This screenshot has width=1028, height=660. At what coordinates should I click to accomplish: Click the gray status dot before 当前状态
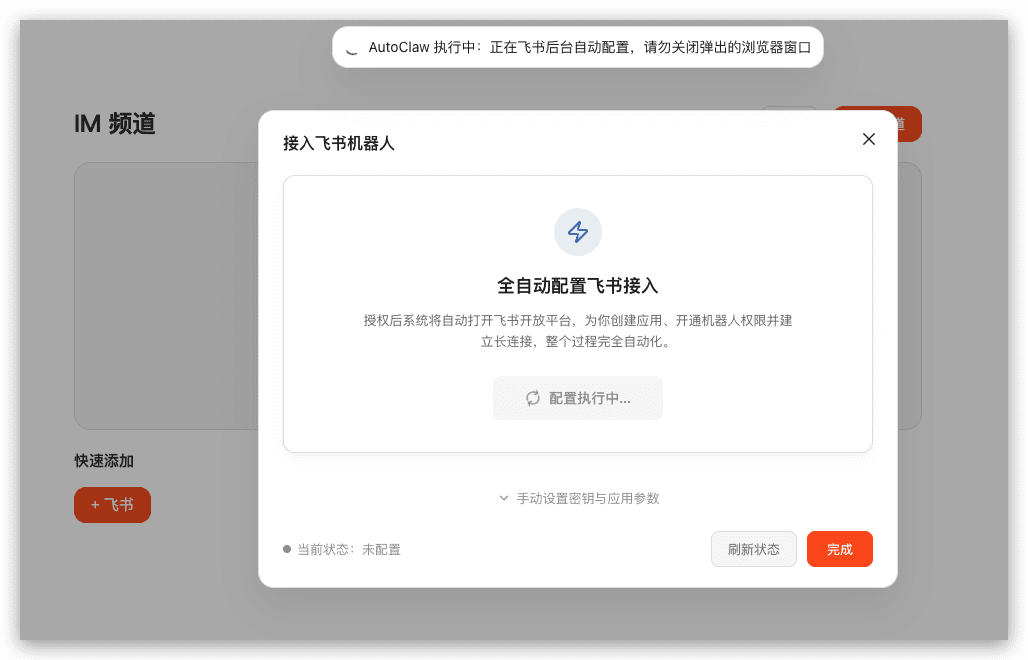pos(287,549)
